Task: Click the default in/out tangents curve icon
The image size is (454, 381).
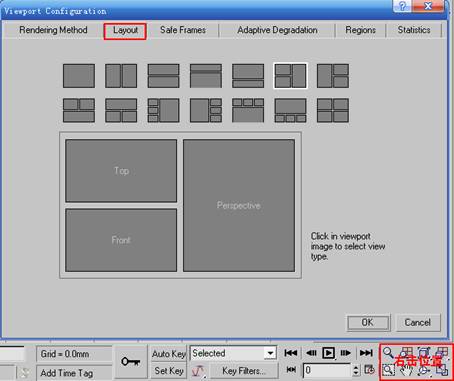Action: [x=198, y=371]
